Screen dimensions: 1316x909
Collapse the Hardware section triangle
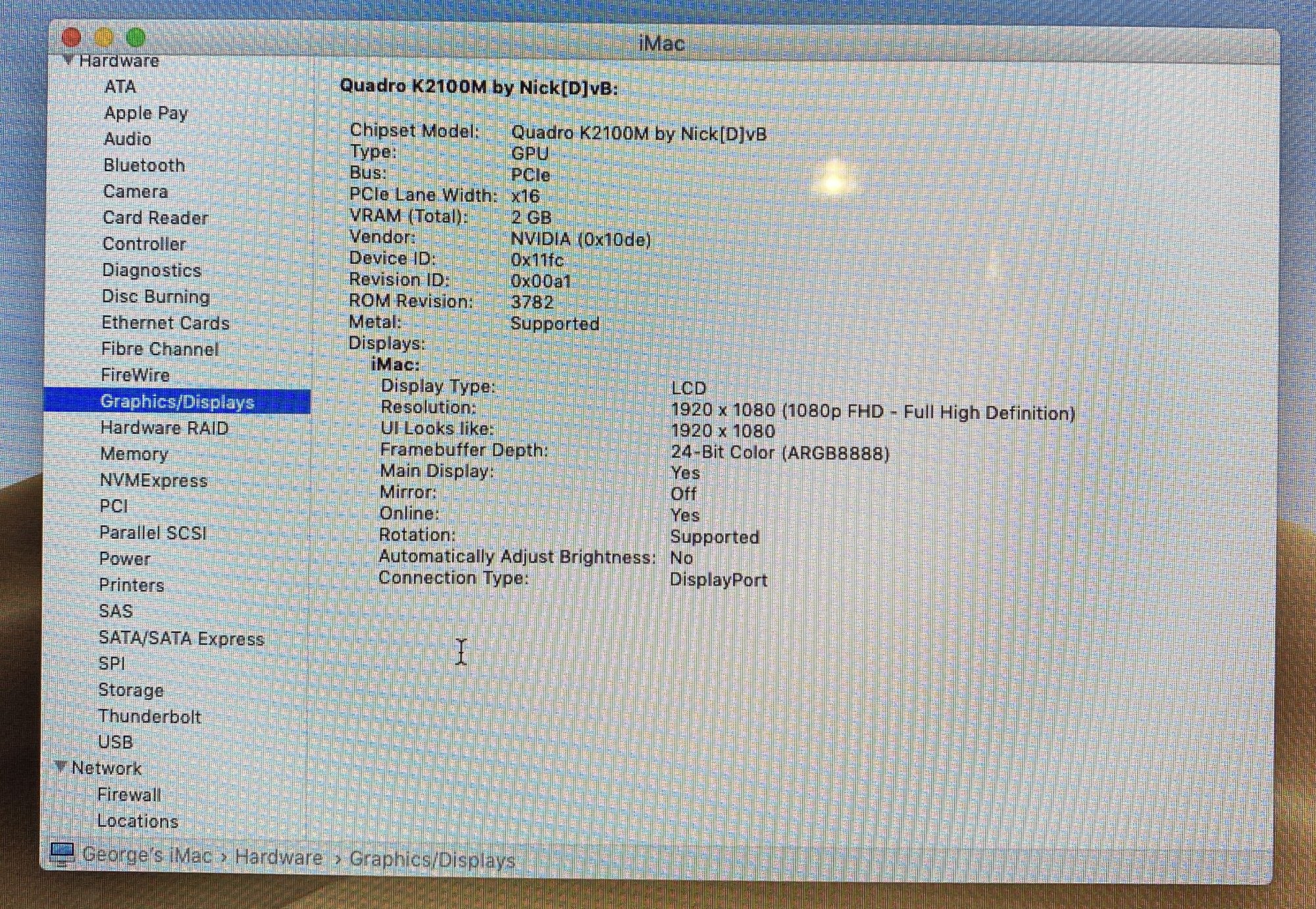pyautogui.click(x=67, y=60)
